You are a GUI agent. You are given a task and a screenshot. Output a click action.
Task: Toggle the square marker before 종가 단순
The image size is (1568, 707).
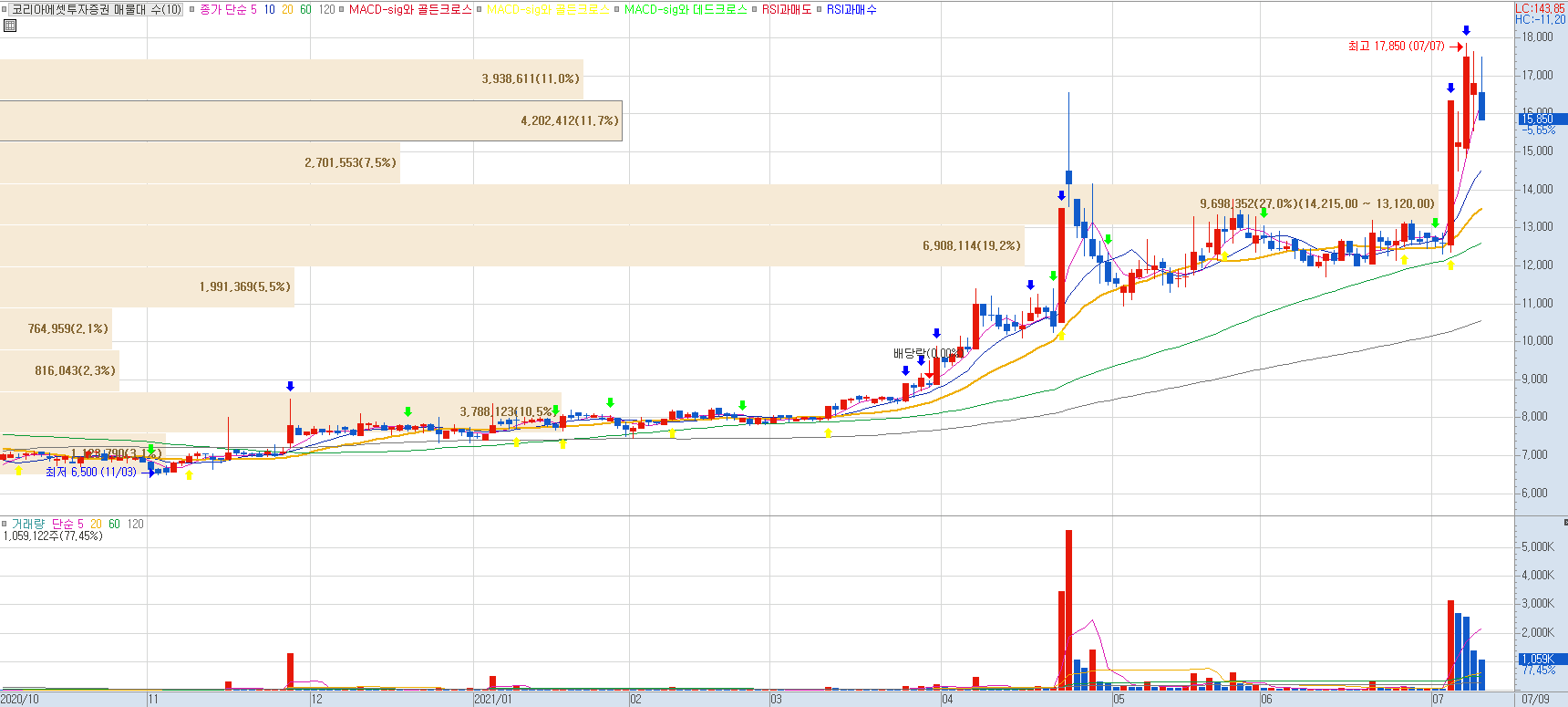pyautogui.click(x=191, y=9)
